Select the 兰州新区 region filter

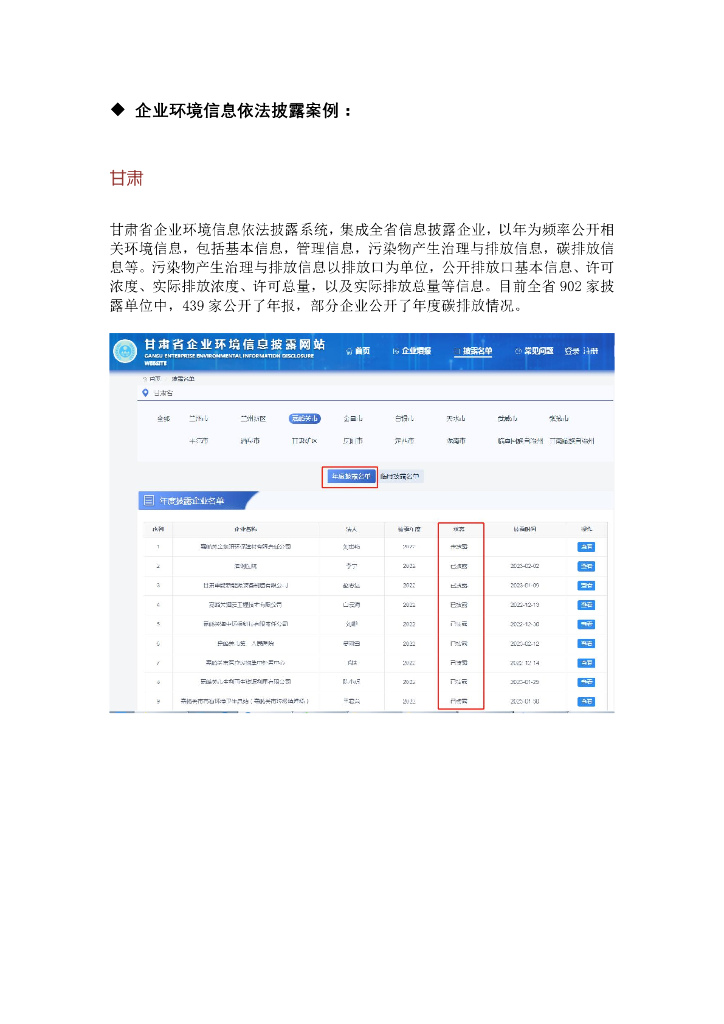253,419
